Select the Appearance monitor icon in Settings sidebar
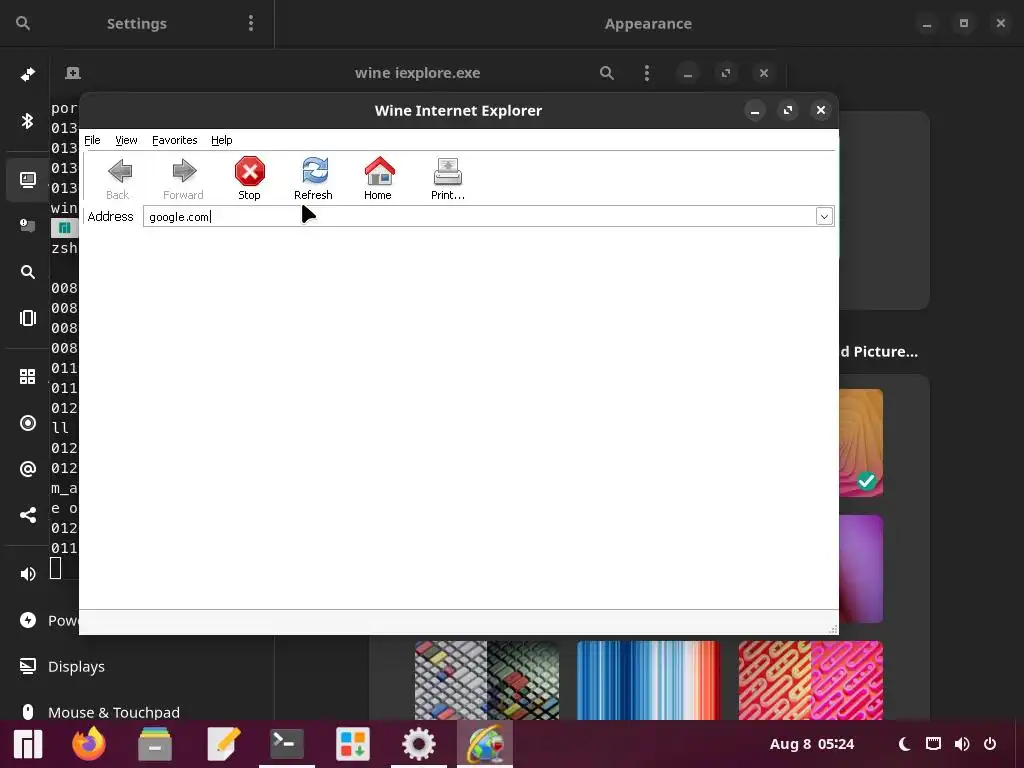1024x768 pixels. click(x=27, y=180)
